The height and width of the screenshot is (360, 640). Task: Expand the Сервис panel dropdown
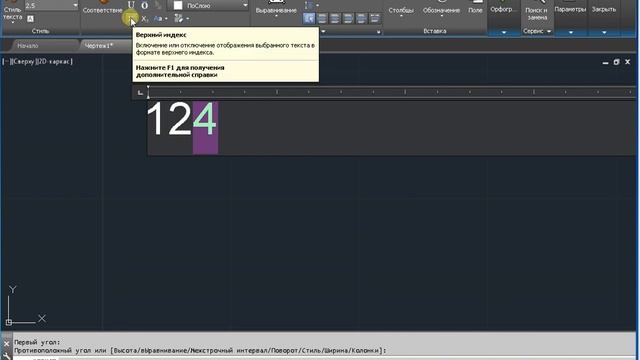pyautogui.click(x=537, y=31)
